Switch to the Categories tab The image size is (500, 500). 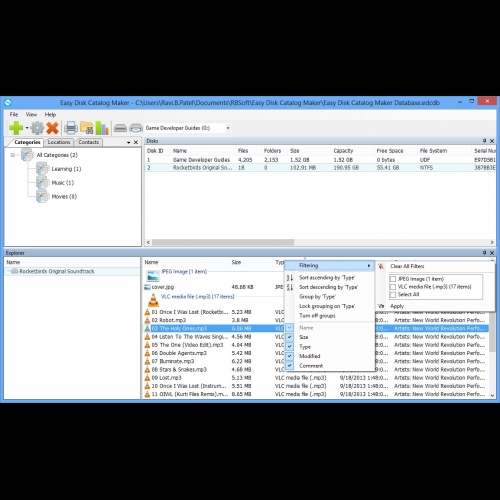tap(27, 142)
